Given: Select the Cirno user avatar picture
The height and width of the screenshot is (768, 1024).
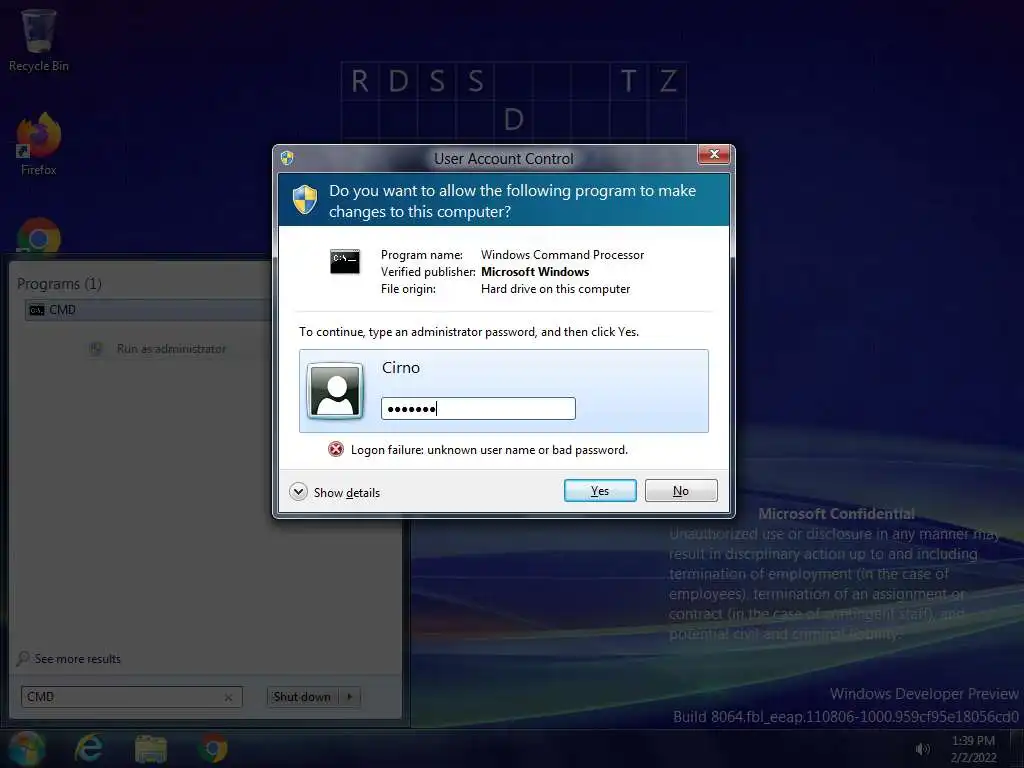Looking at the screenshot, I should 336,391.
